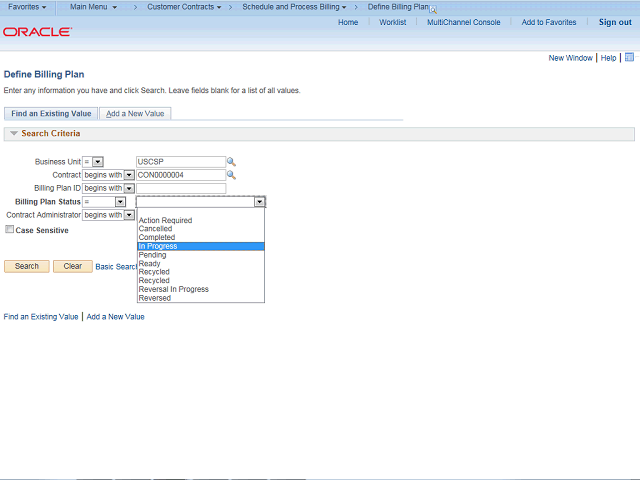Click Define Billing Plan breadcrumb

click(x=398, y=7)
